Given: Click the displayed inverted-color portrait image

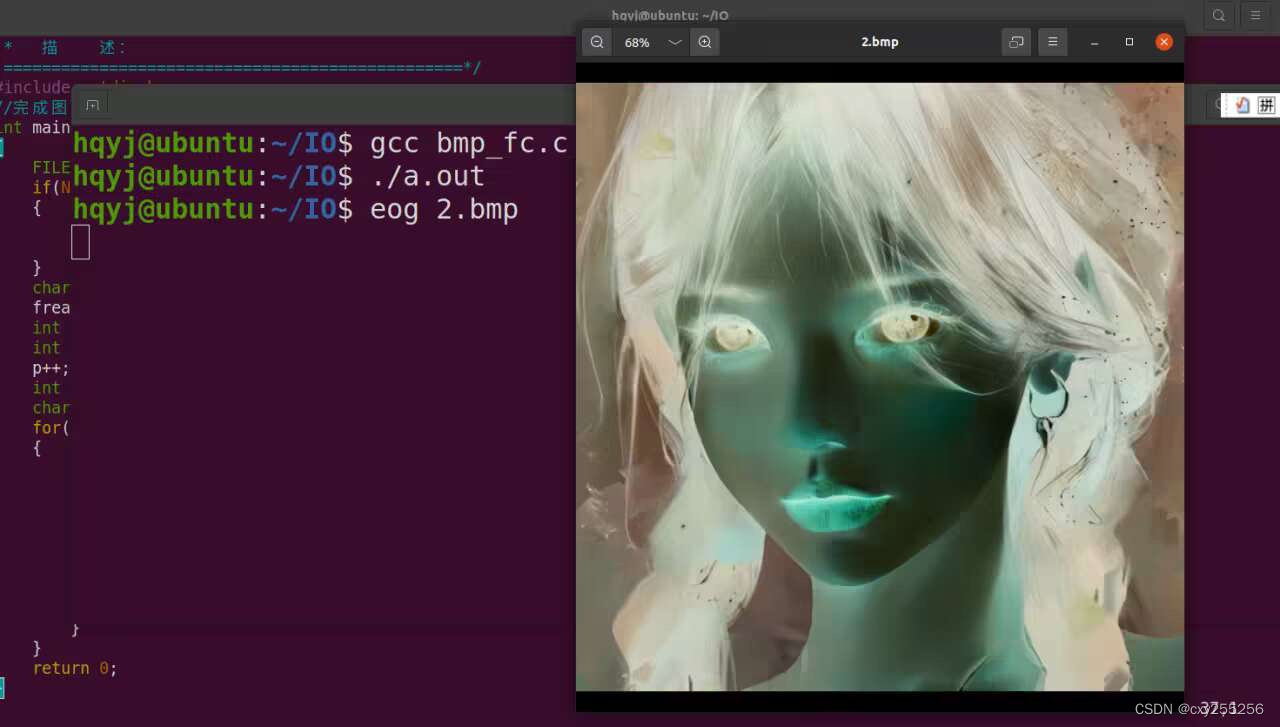Looking at the screenshot, I should click(880, 387).
